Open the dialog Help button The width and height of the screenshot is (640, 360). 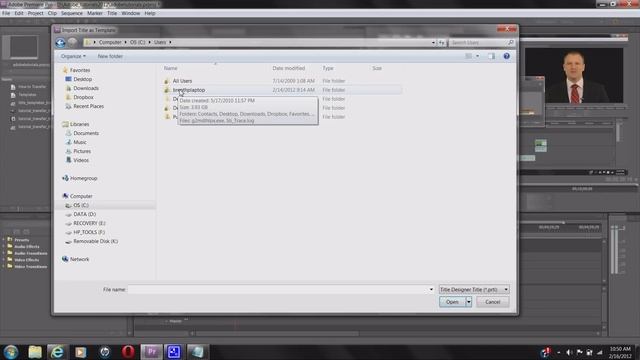tap(507, 56)
